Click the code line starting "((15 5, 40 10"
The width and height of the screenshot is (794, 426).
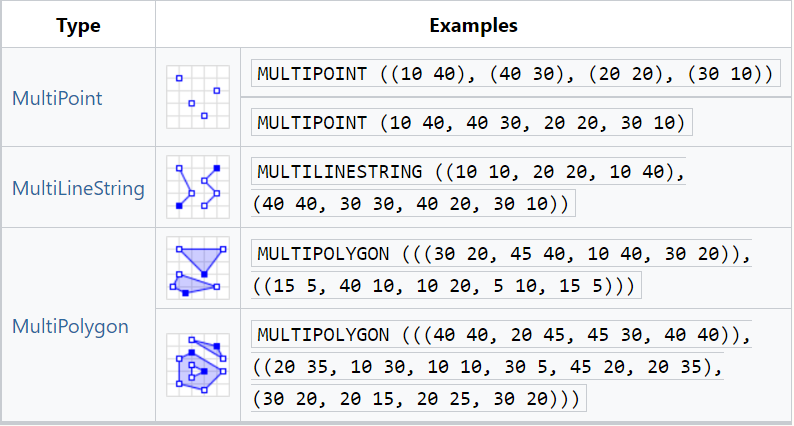click(x=445, y=286)
